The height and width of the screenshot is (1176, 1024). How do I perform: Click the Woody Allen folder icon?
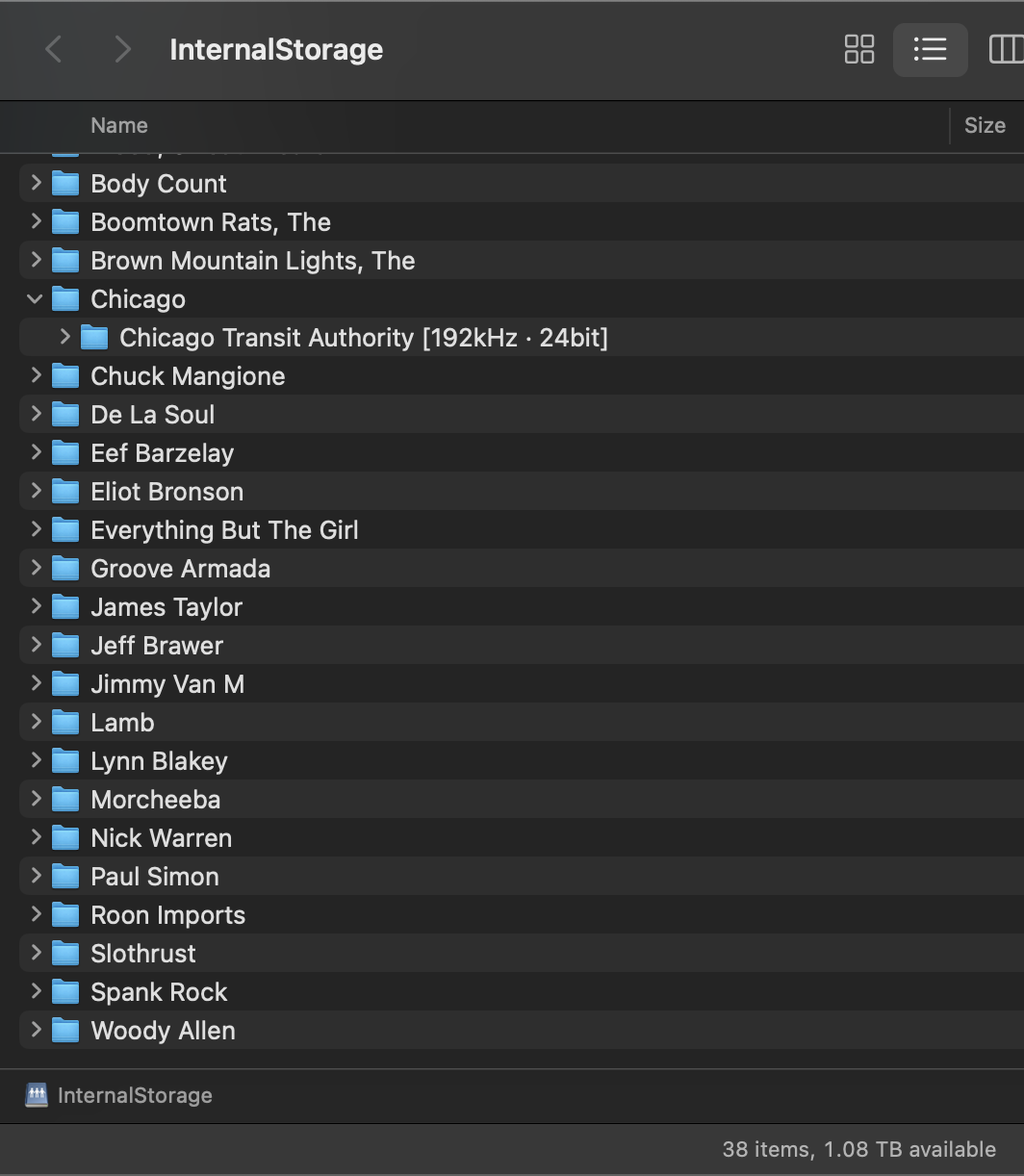(65, 1031)
